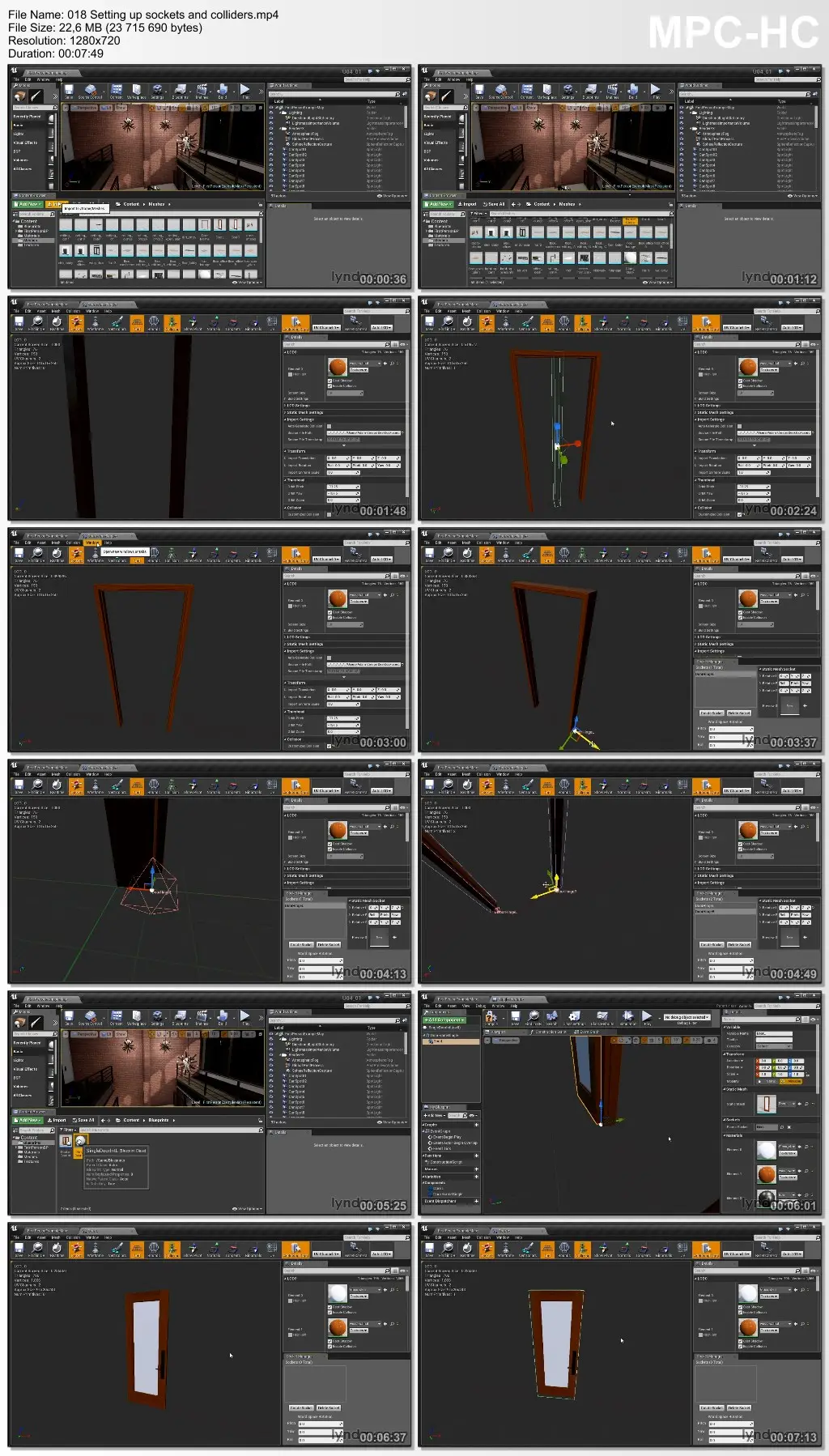The image size is (829, 1456).
Task: Open File menu in 00:00:36 thumbnail
Action: pyautogui.click(x=16, y=79)
